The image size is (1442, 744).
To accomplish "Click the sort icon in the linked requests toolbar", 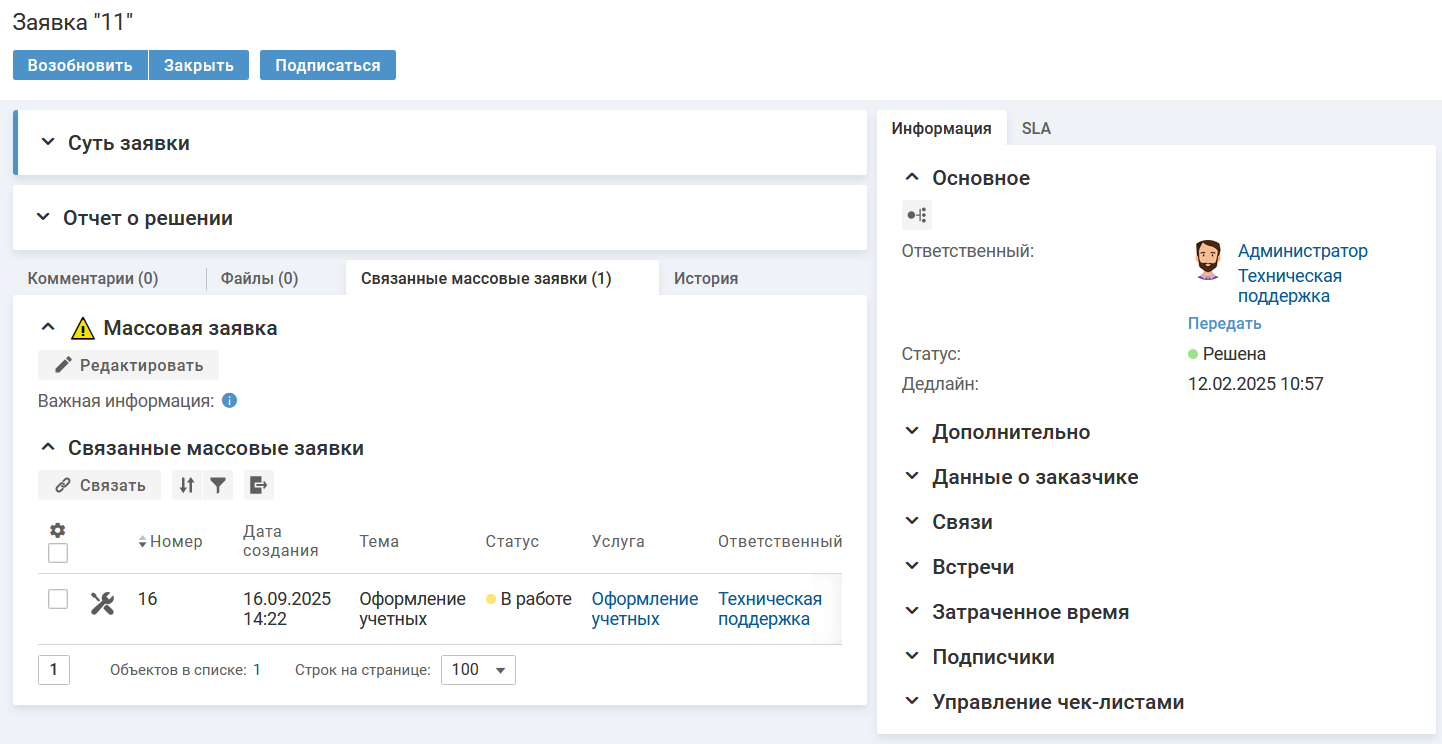I will (x=187, y=485).
